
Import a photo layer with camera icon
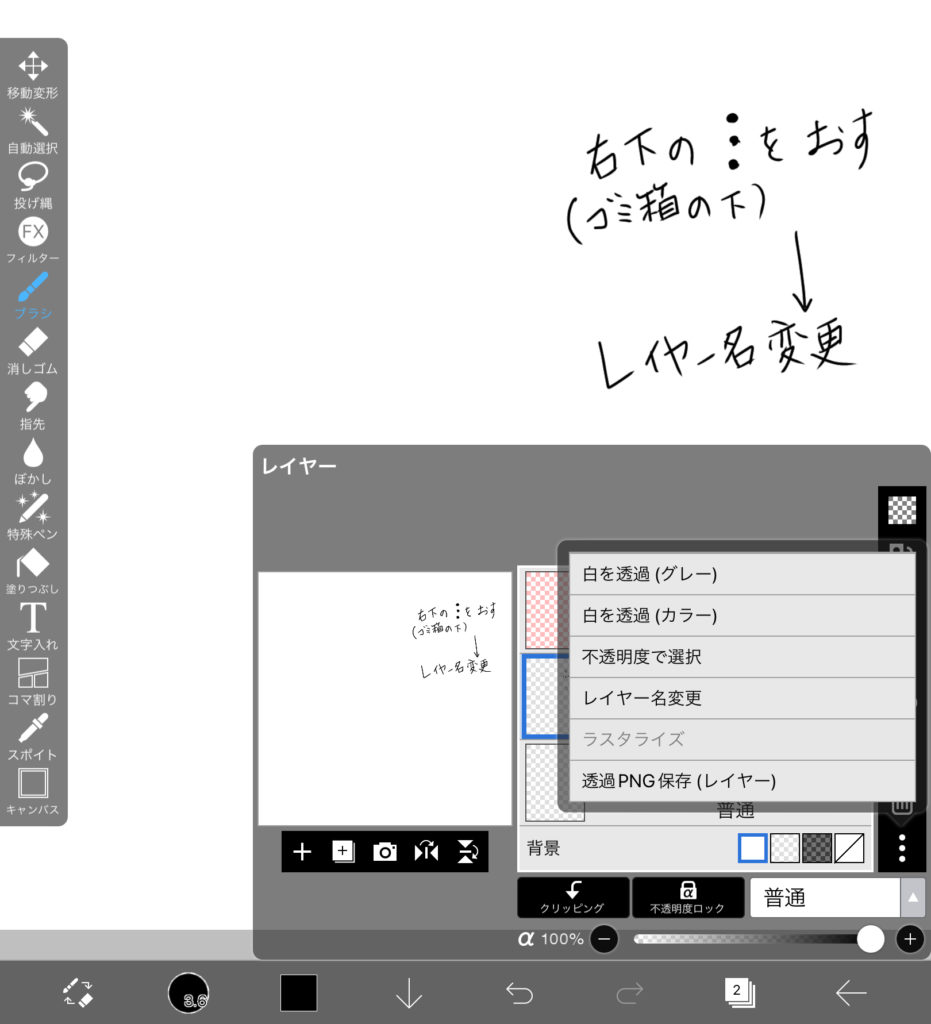pyautogui.click(x=385, y=852)
